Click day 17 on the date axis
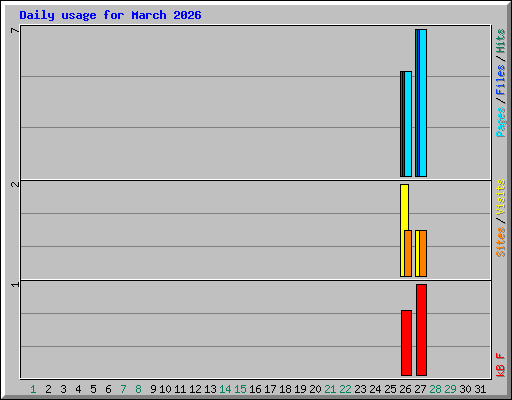 click(270, 389)
